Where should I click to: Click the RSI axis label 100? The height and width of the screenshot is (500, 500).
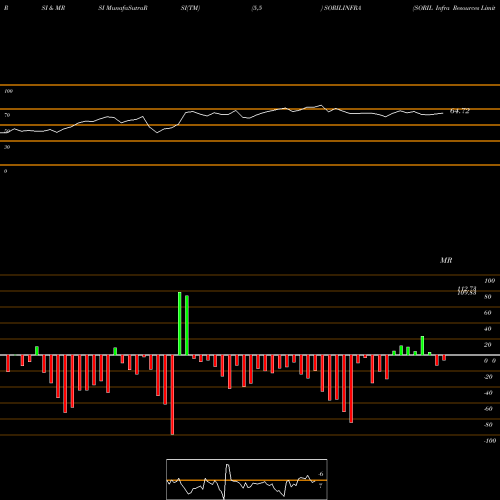coord(8,91)
